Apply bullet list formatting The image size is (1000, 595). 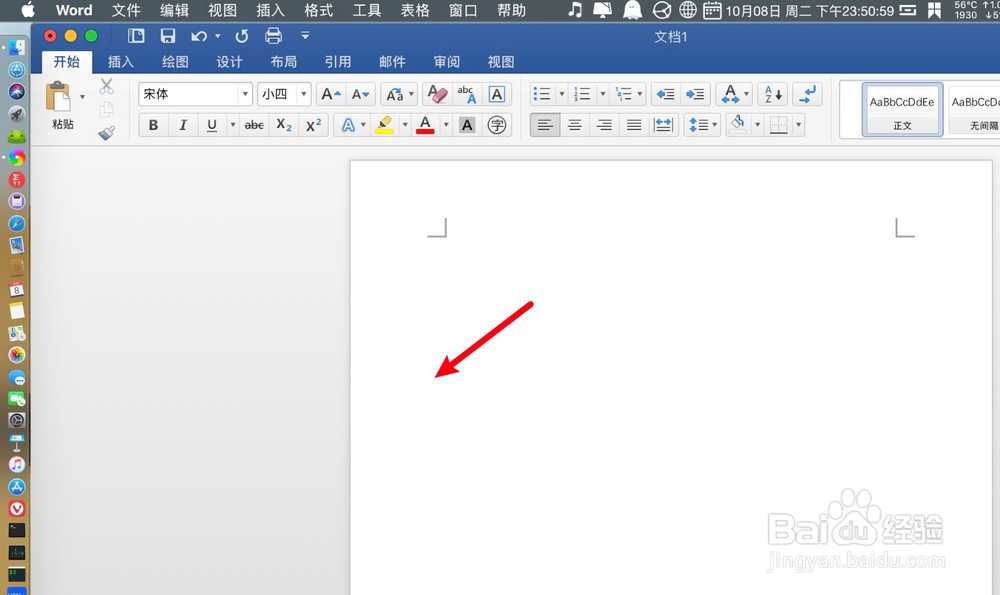(542, 94)
